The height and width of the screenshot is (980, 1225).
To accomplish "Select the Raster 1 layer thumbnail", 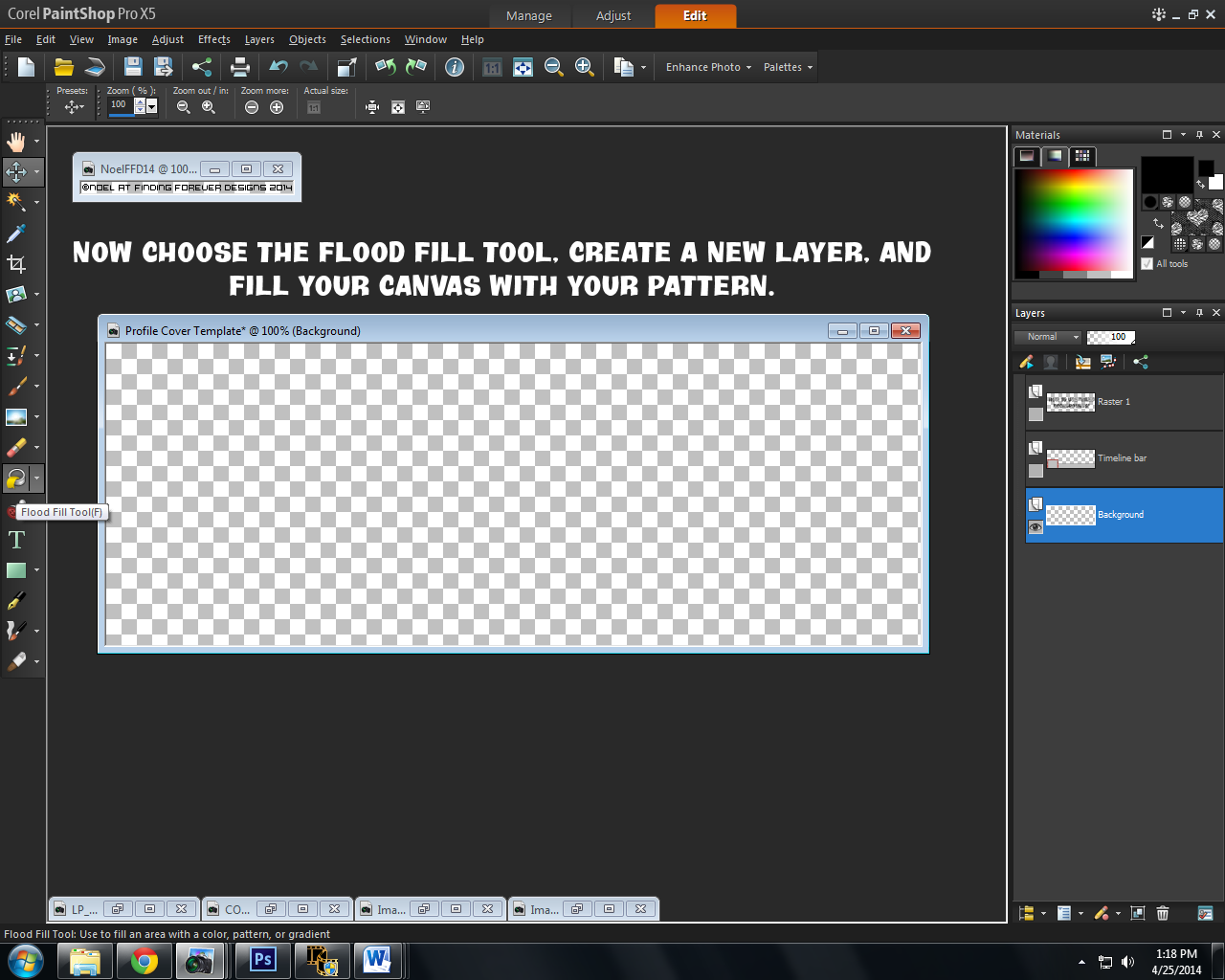I will click(1071, 402).
